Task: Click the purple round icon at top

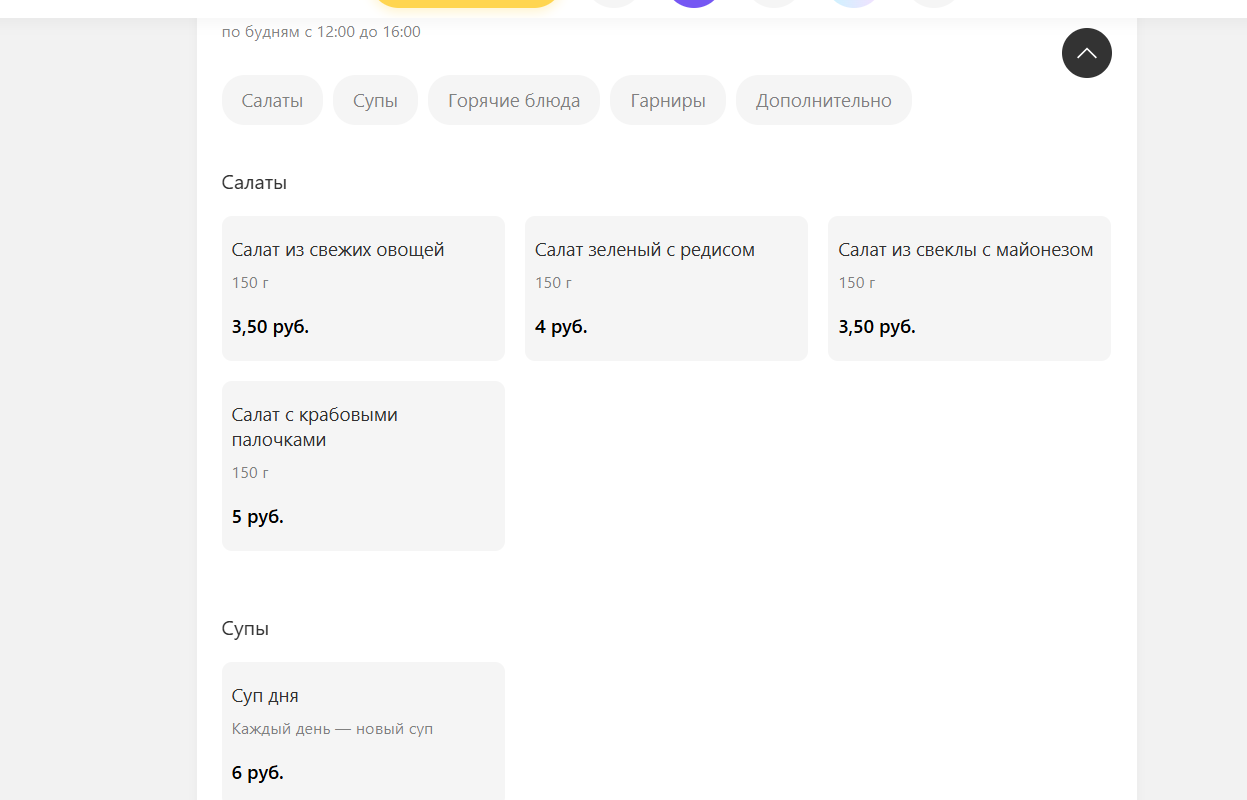Action: (694, 4)
